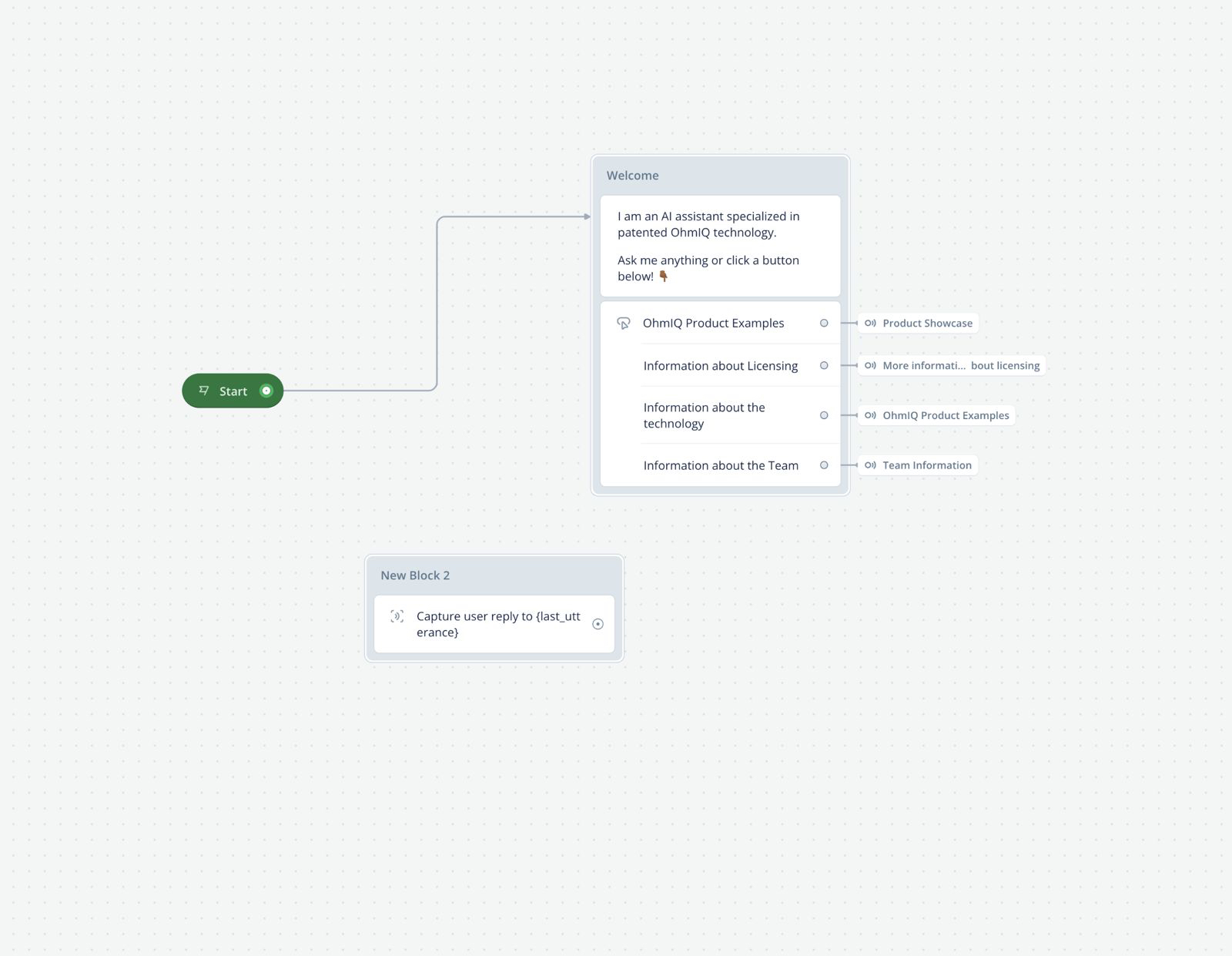Click the Start flag icon
The width and height of the screenshot is (1232, 956).
point(204,391)
